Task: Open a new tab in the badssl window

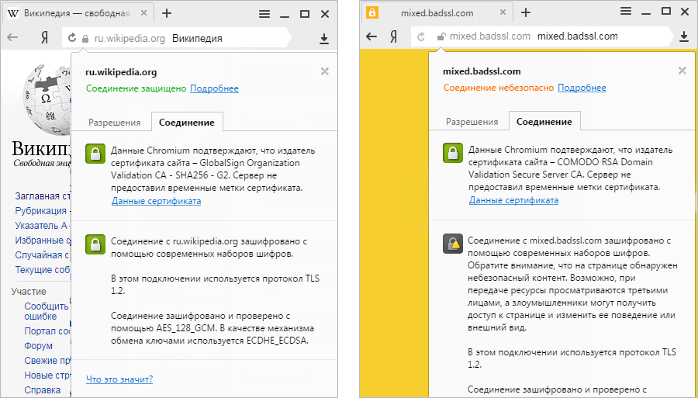Action: coord(526,12)
